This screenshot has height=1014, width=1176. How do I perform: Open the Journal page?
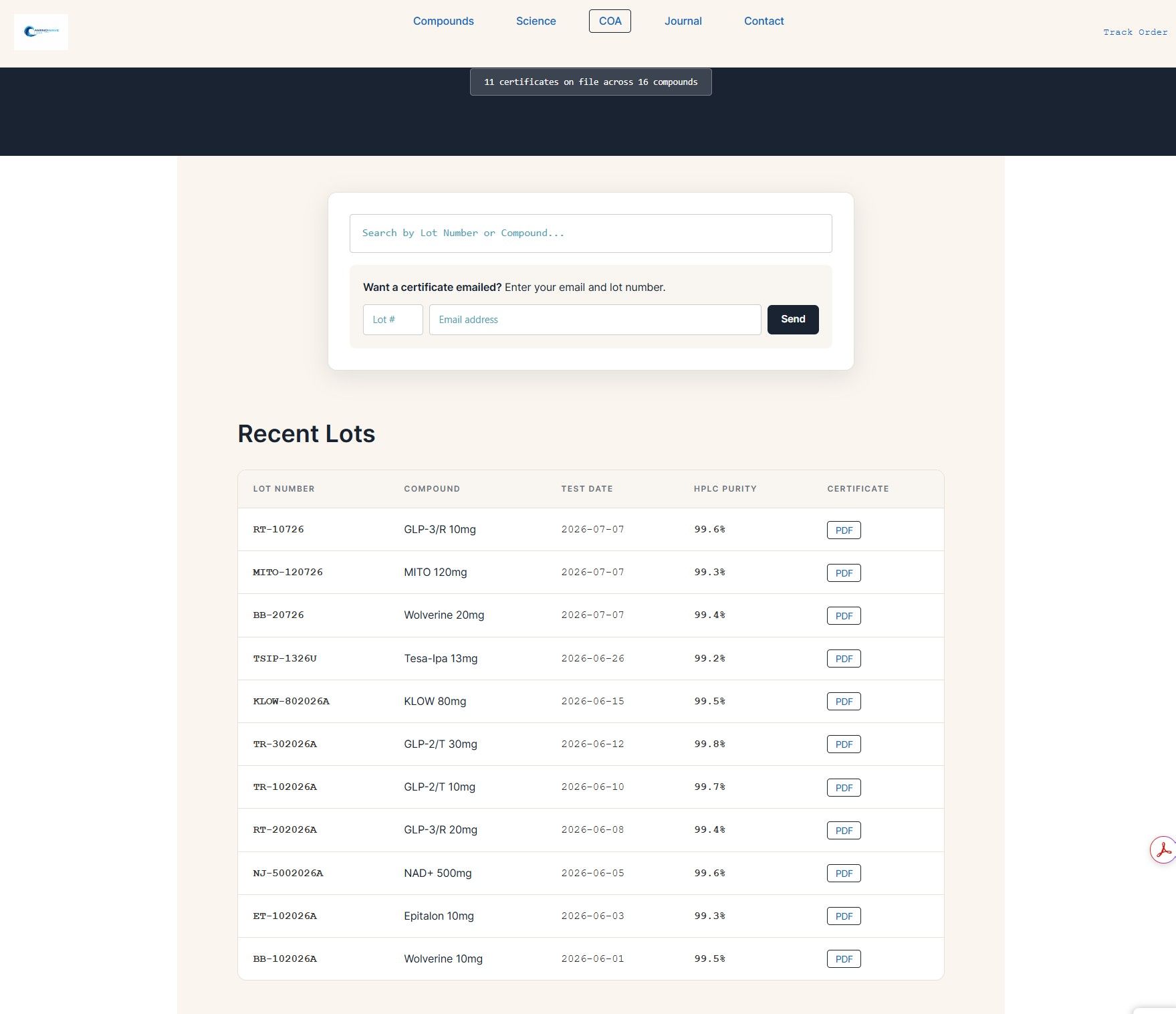click(x=683, y=21)
